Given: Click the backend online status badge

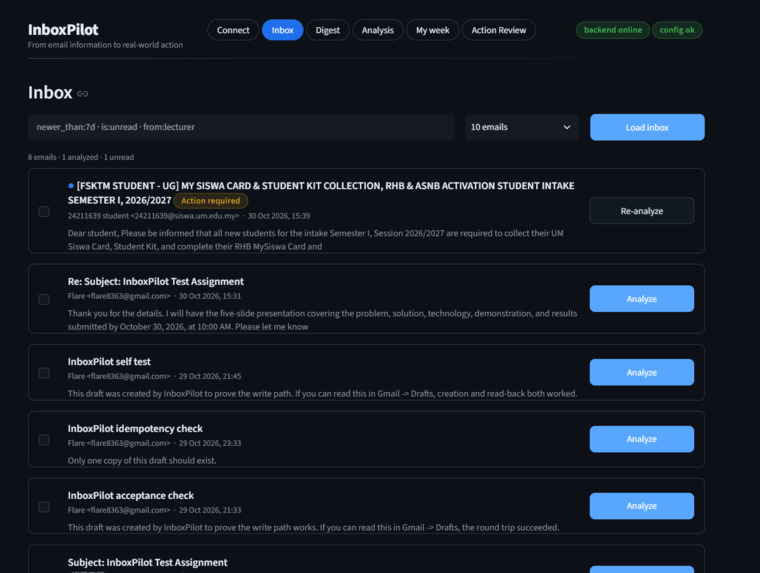Looking at the screenshot, I should 613,30.
